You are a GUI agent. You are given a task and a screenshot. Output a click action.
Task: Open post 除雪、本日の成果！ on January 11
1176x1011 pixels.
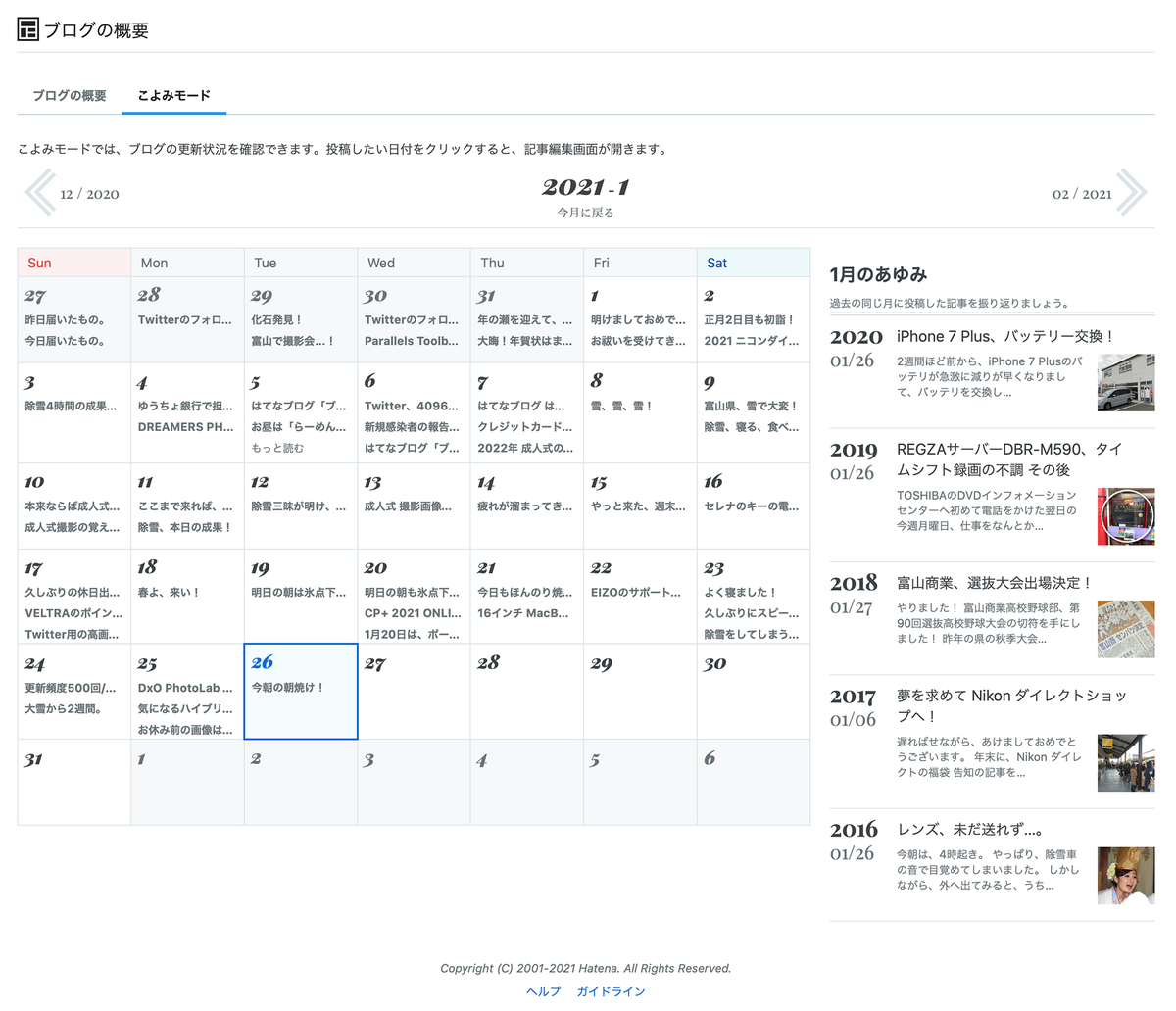[185, 527]
